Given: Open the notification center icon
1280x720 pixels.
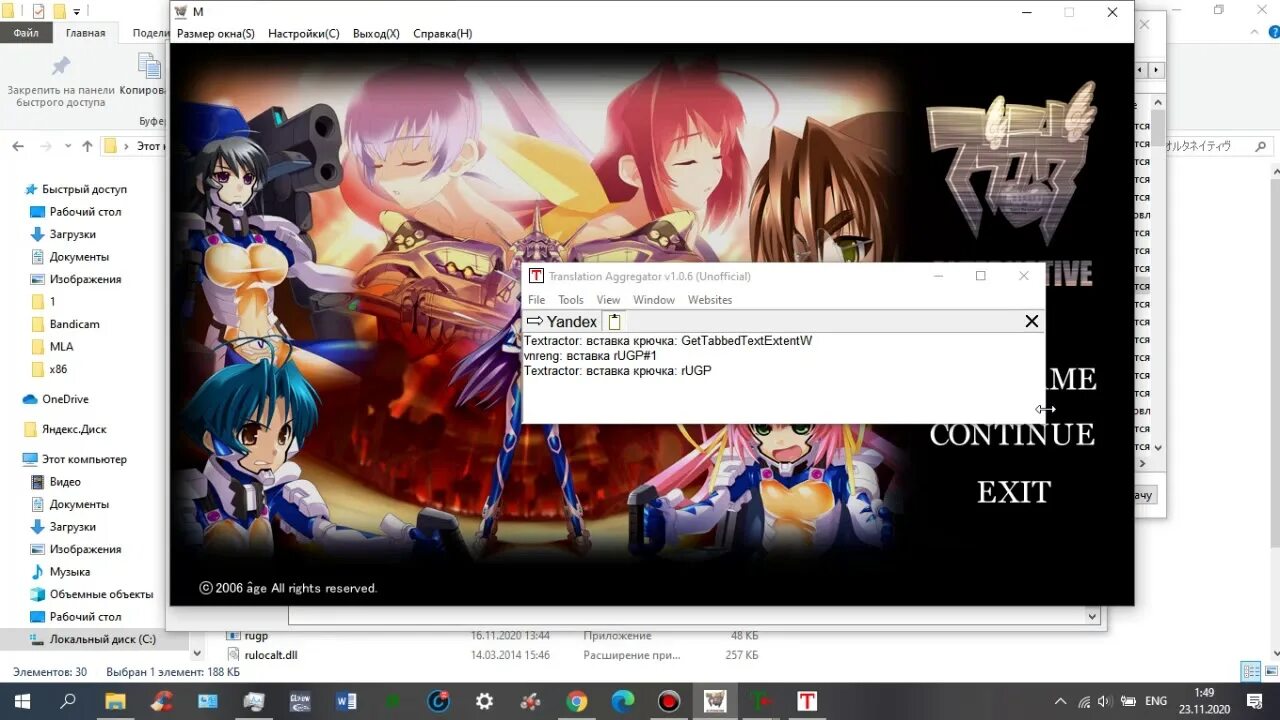Looking at the screenshot, I should (x=1254, y=701).
